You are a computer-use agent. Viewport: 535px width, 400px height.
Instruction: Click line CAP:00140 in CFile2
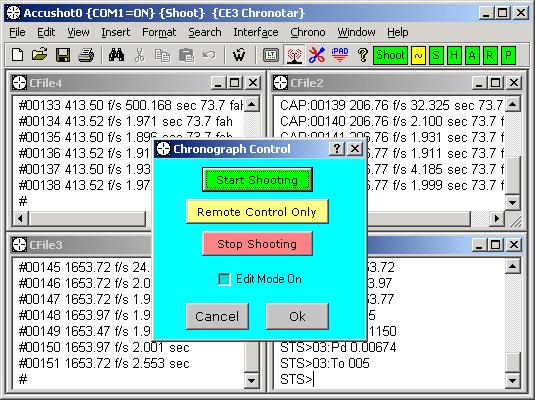[392, 122]
